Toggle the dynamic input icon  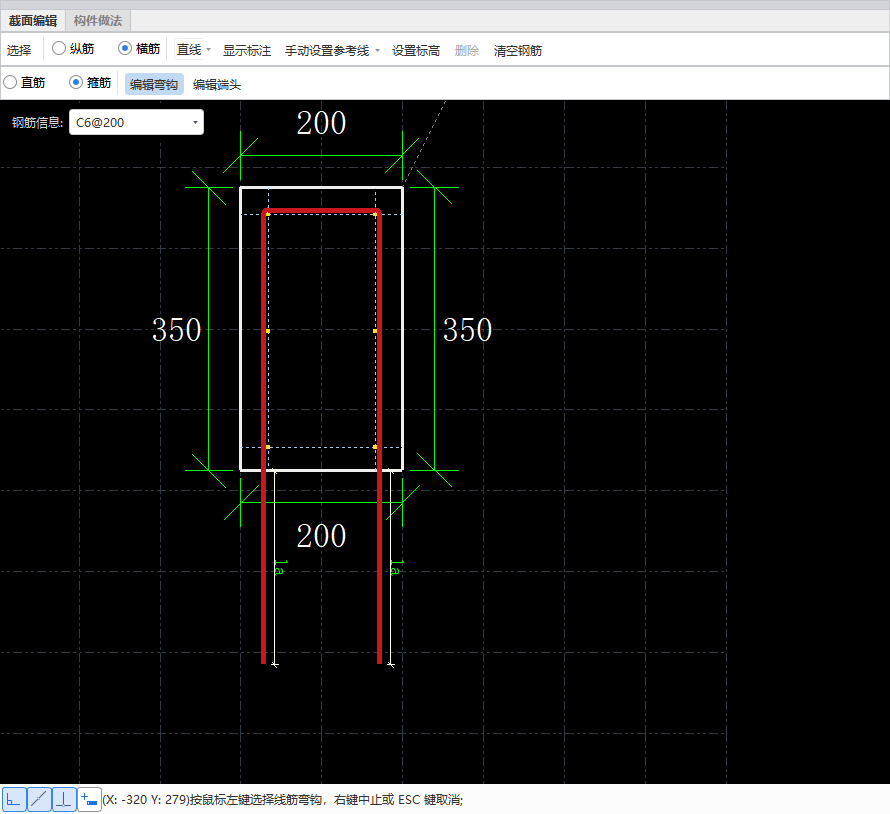(89, 800)
